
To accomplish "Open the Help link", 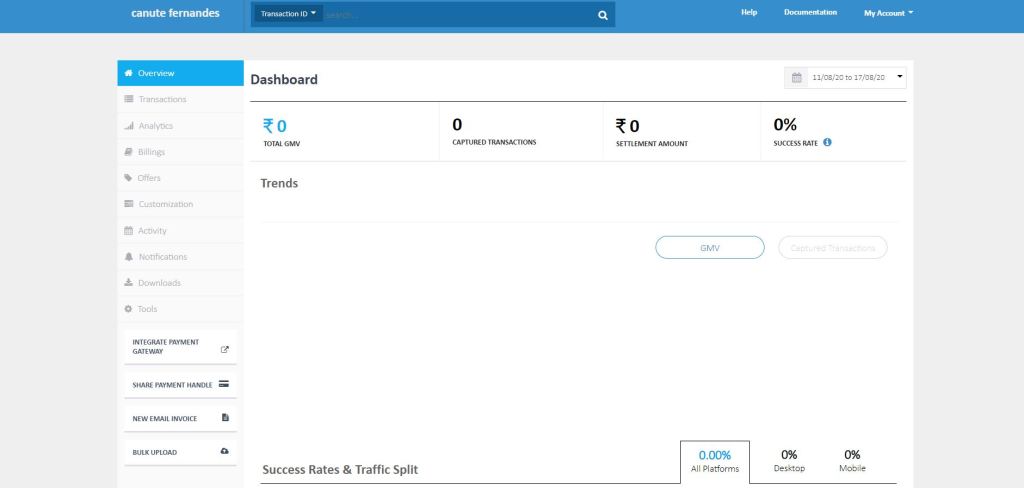I will [749, 12].
